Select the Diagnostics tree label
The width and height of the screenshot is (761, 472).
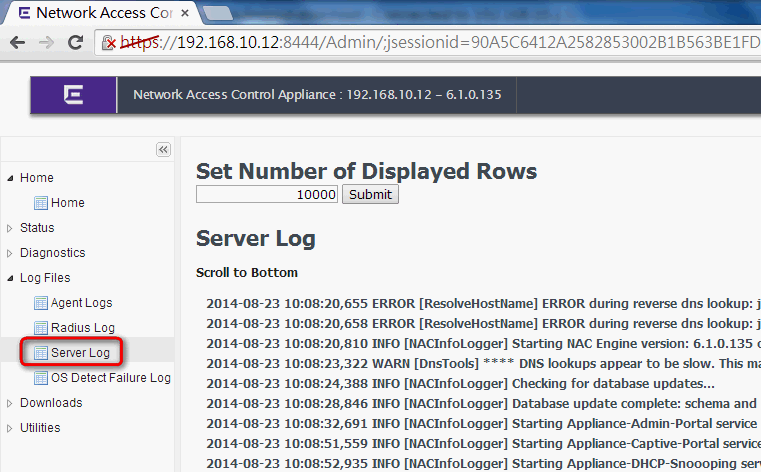(52, 253)
